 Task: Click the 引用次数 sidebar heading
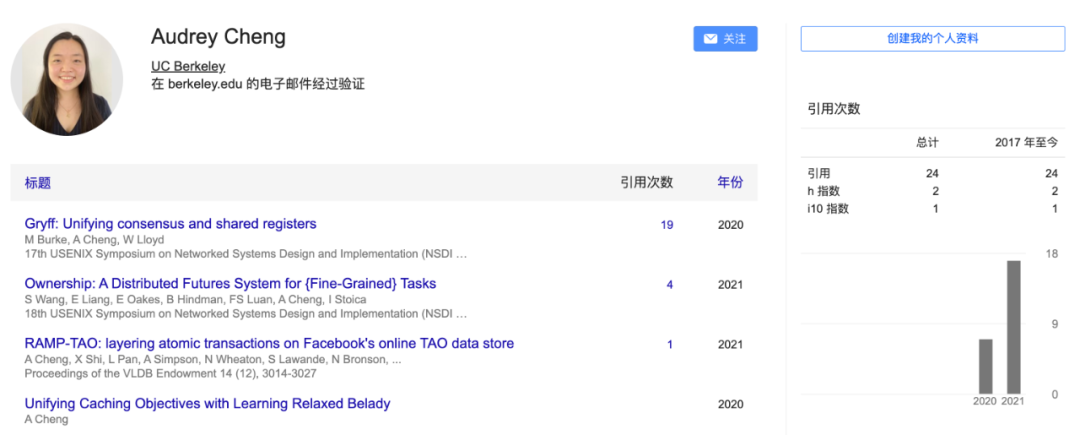coord(834,109)
